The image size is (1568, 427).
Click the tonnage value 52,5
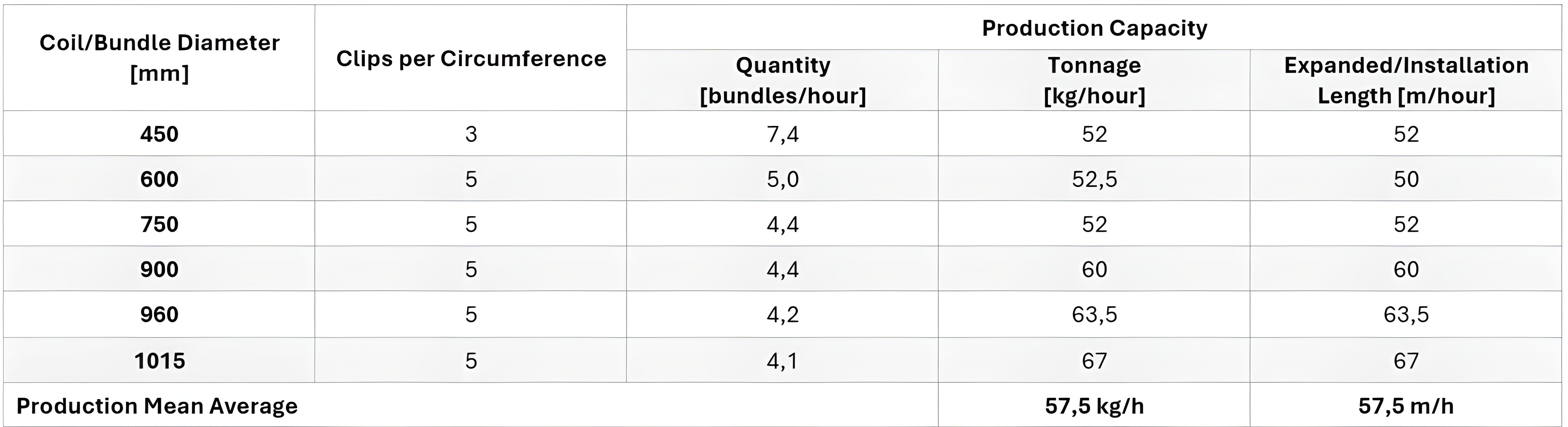coord(1094,179)
